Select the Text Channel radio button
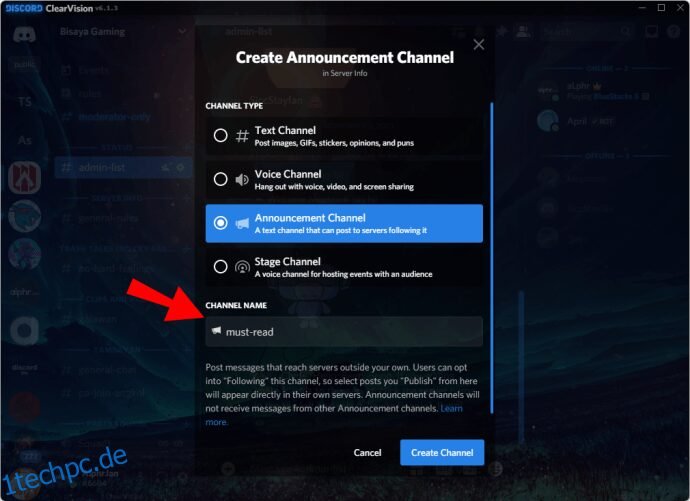 [220, 135]
